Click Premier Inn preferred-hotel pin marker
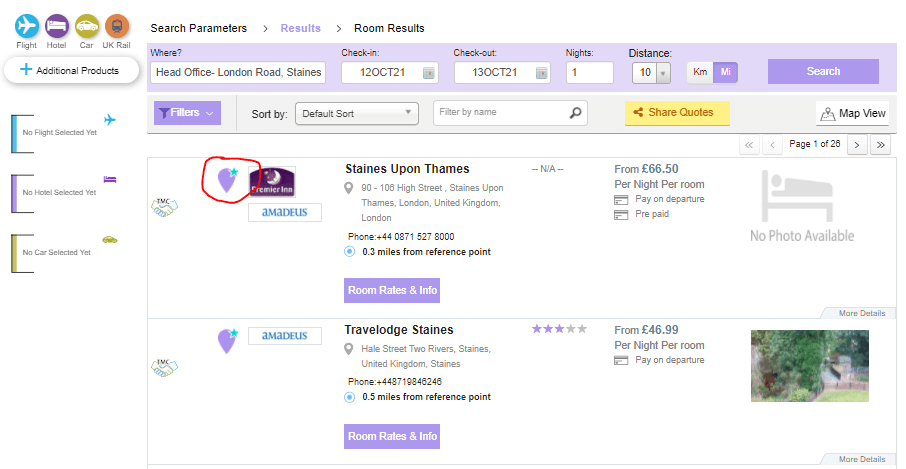The image size is (906, 469). click(x=227, y=180)
